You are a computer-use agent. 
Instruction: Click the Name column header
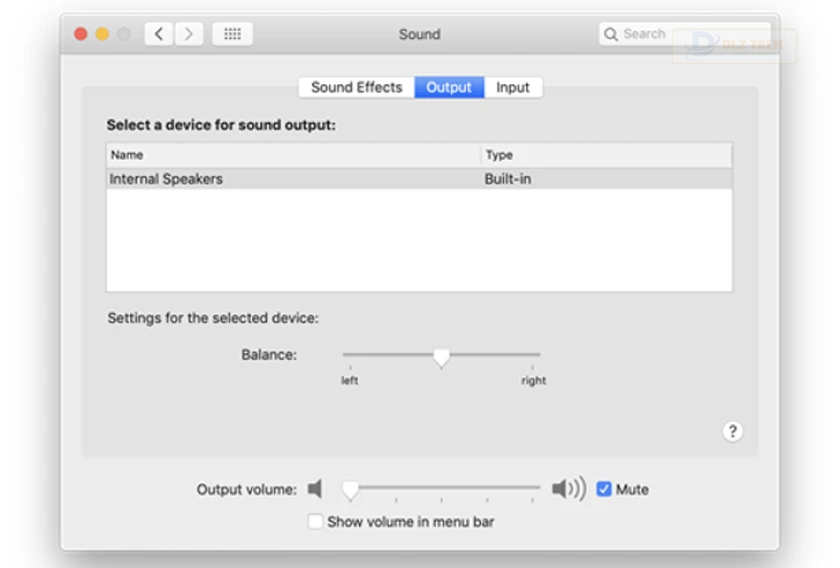[293, 155]
